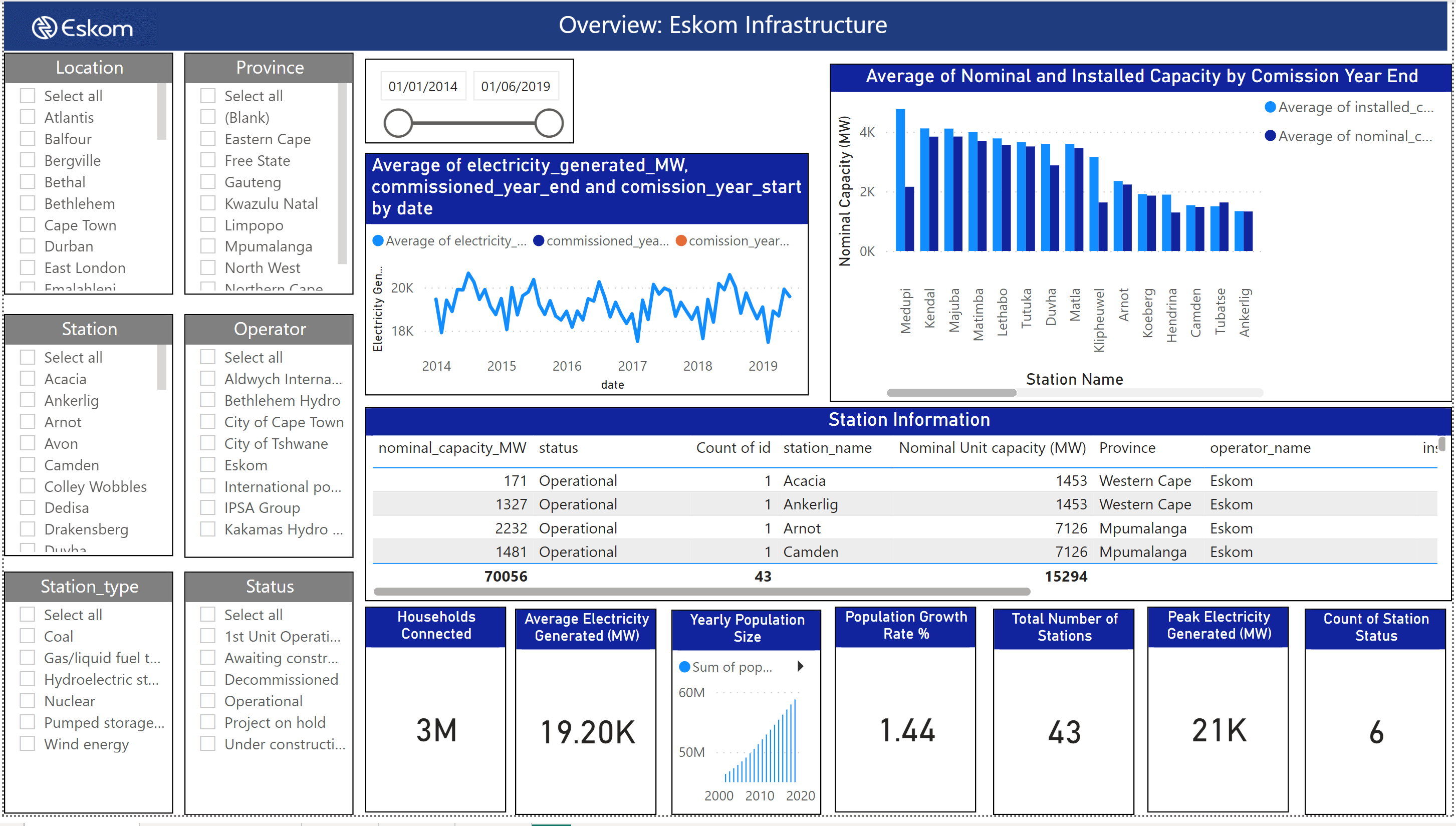Image resolution: width=1456 pixels, height=826 pixels.
Task: Click the orange 'comission_year...' legend marker
Action: [681, 241]
